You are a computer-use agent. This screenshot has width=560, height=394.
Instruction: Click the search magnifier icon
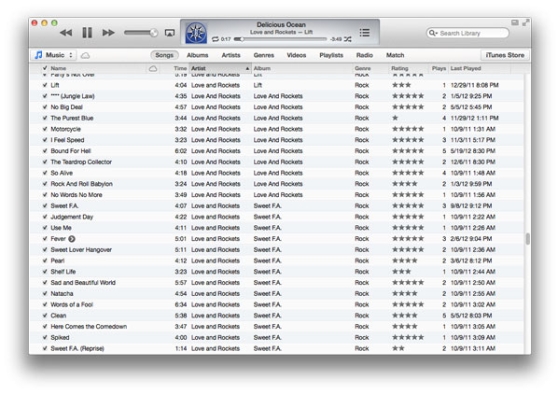pos(433,33)
